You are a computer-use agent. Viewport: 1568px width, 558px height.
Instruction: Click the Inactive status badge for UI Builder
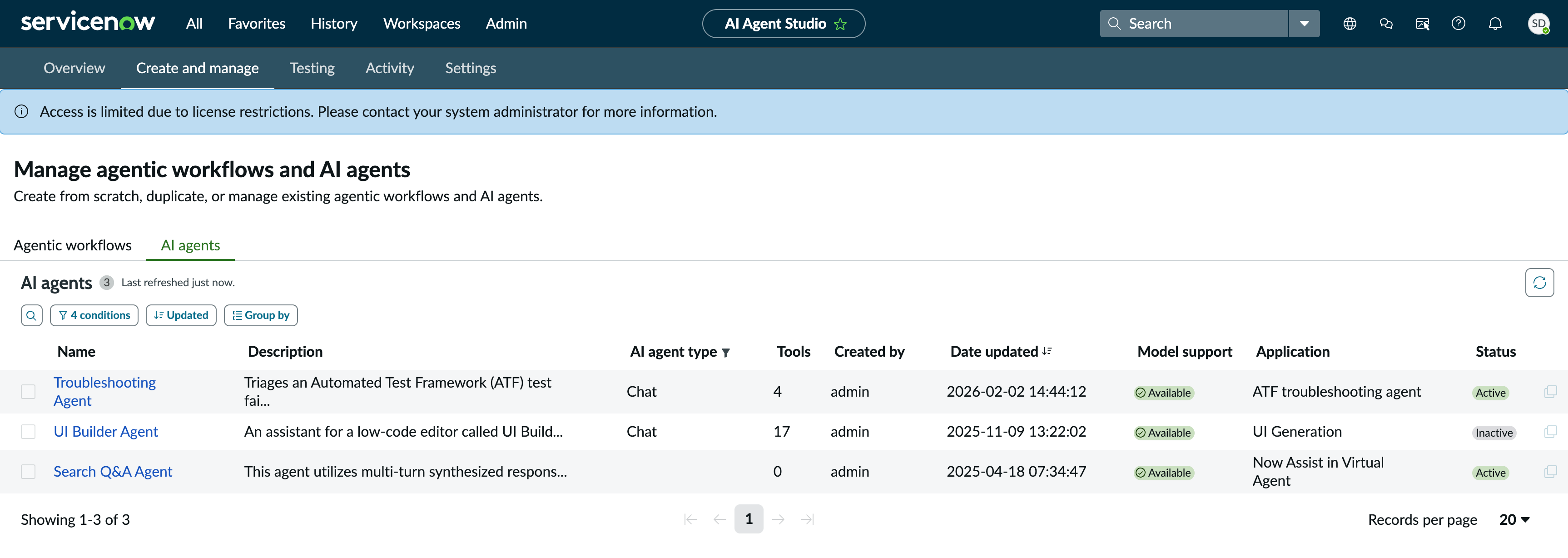point(1494,433)
